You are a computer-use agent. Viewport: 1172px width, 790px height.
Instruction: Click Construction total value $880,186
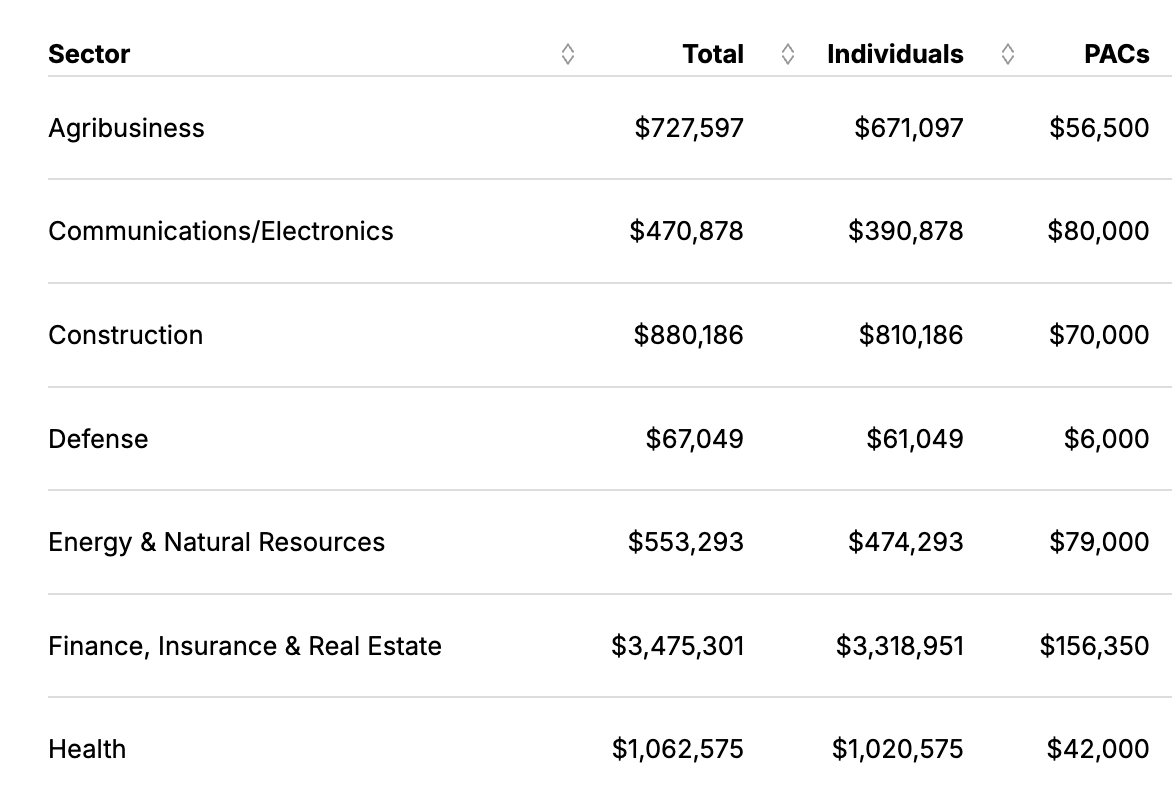689,335
